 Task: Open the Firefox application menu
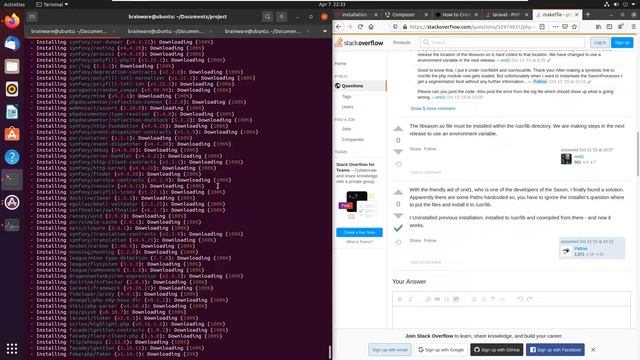click(633, 27)
